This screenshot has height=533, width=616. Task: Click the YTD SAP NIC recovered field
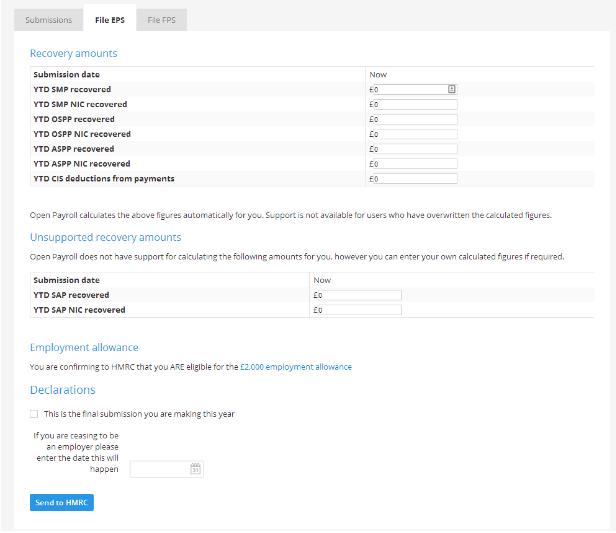point(355,310)
